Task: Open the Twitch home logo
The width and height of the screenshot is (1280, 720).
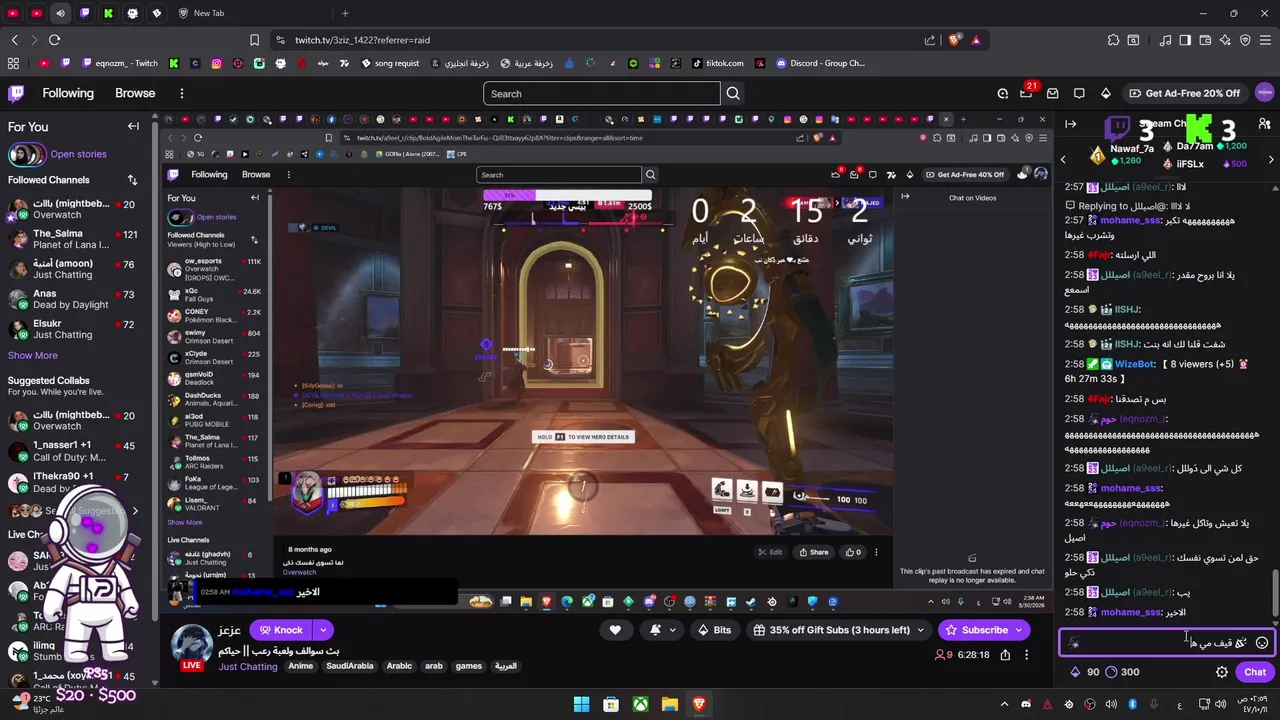Action: coord(16,93)
